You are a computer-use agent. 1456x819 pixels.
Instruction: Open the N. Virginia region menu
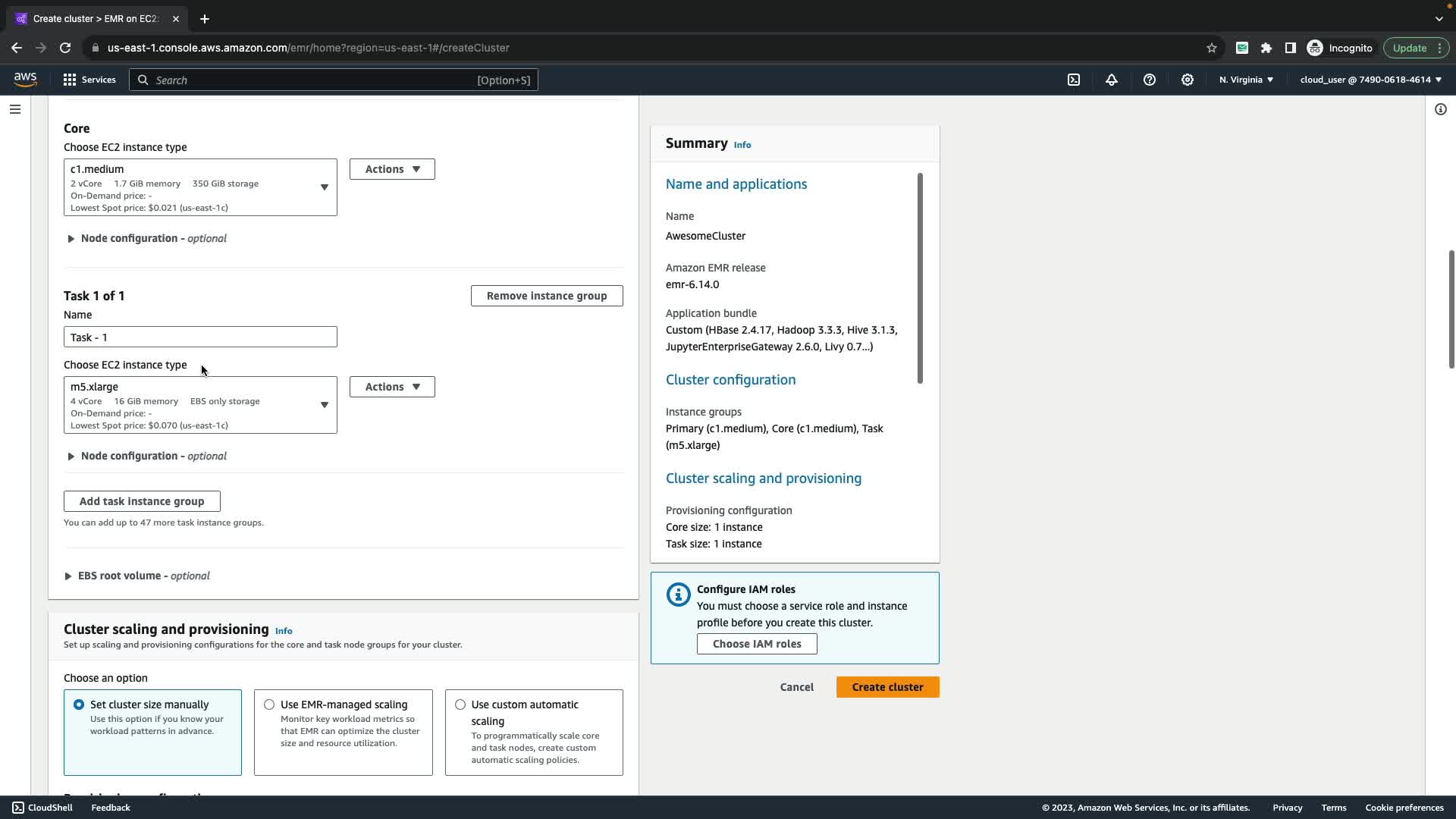pyautogui.click(x=1246, y=80)
